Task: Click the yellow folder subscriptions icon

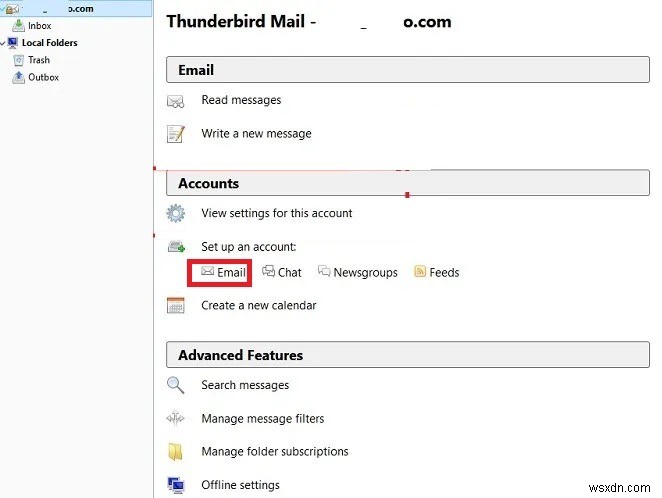Action: coord(175,452)
